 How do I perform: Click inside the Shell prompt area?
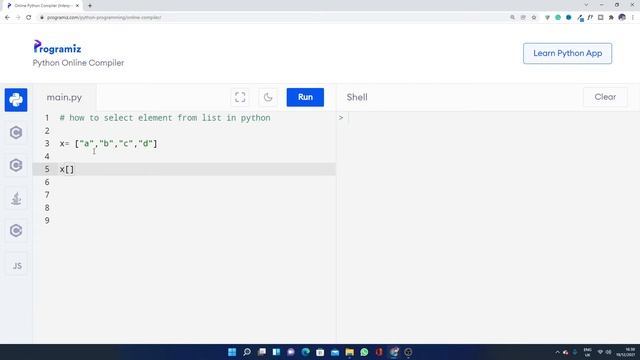pyautogui.click(x=488, y=118)
